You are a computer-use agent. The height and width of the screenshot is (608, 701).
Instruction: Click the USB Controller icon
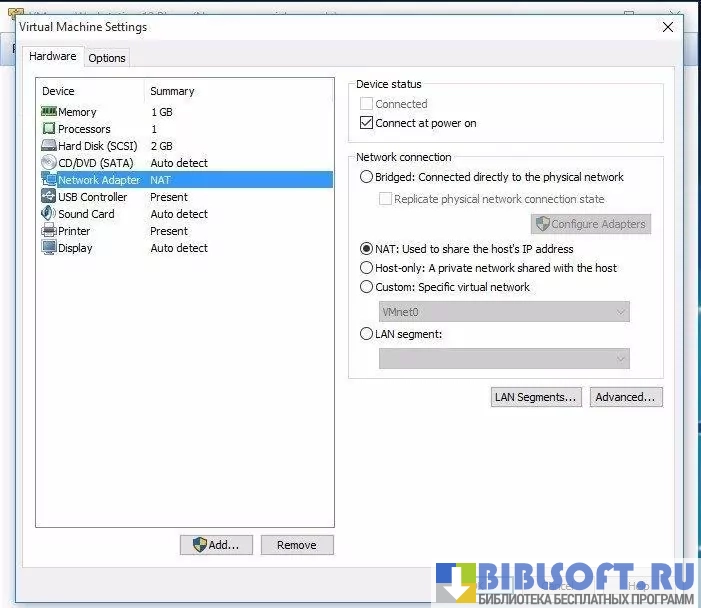tap(49, 197)
